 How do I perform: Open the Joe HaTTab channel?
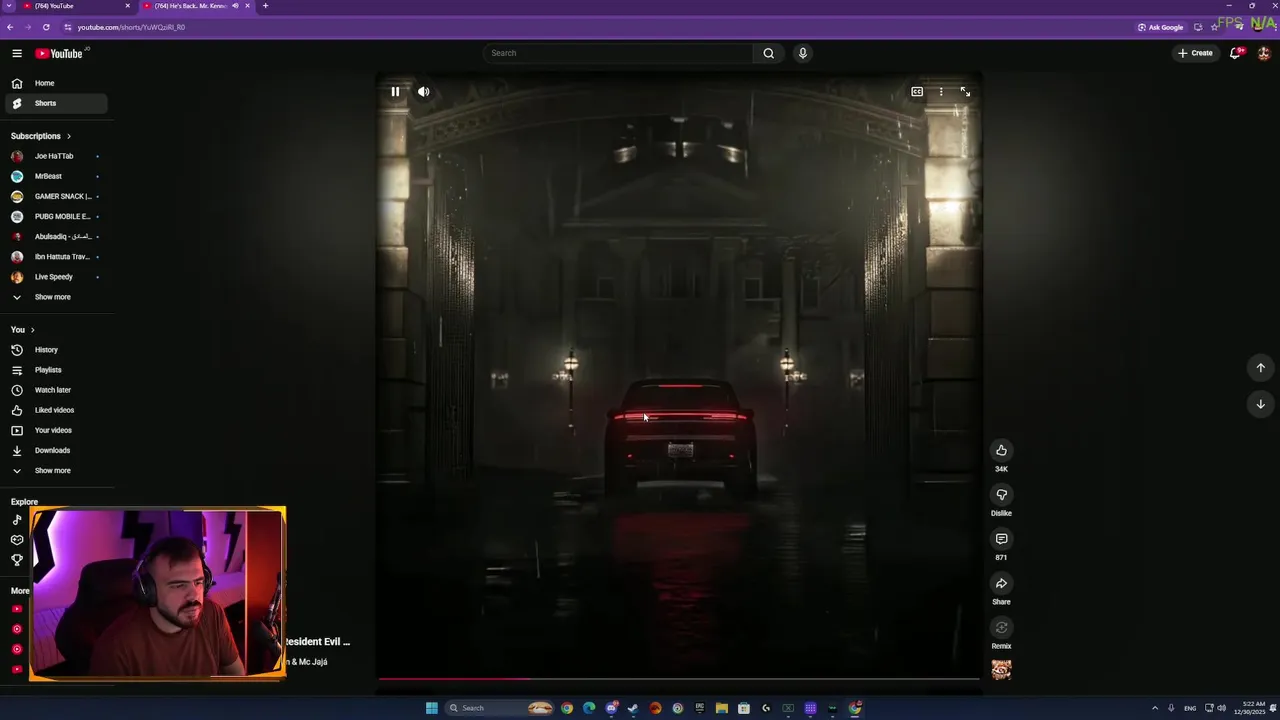coord(56,156)
